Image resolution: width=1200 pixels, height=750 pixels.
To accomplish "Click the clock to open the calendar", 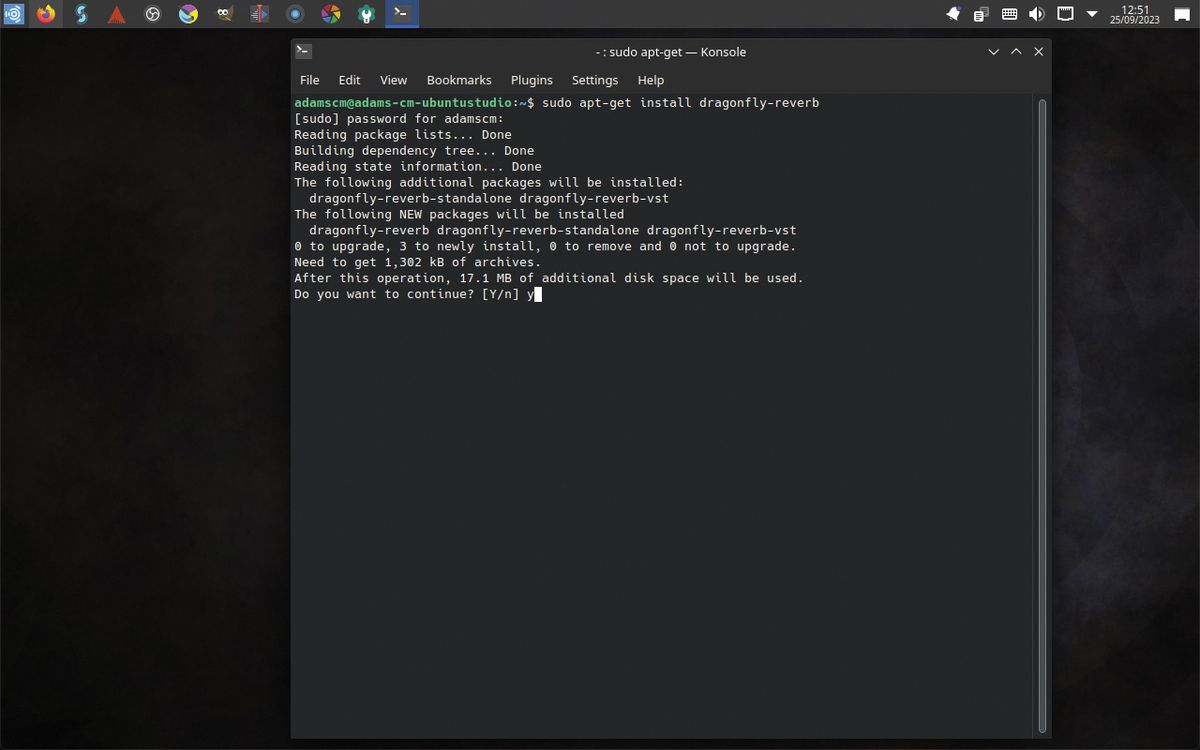I will [1135, 13].
